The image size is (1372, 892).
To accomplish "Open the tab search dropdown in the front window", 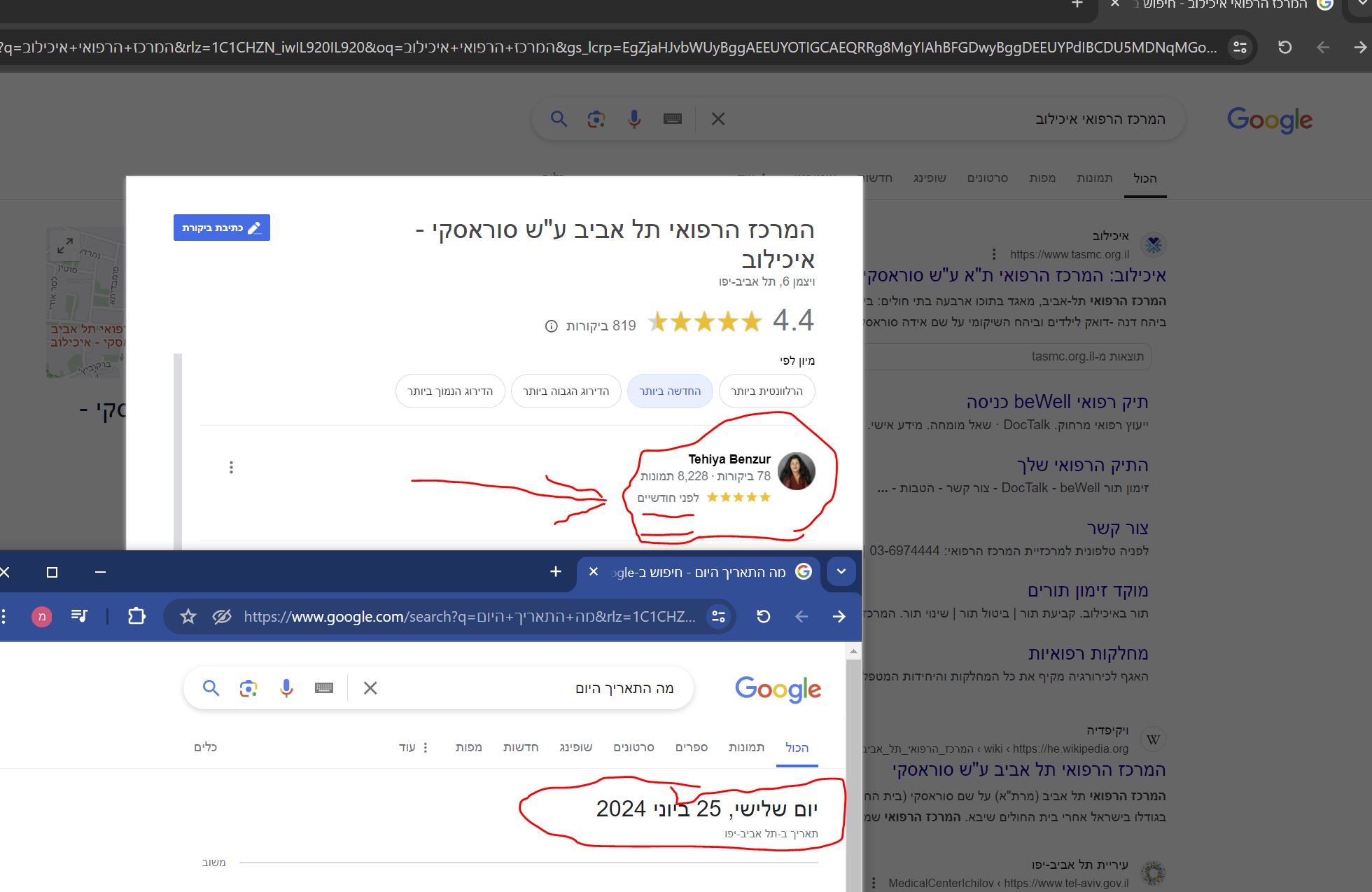I will [841, 571].
